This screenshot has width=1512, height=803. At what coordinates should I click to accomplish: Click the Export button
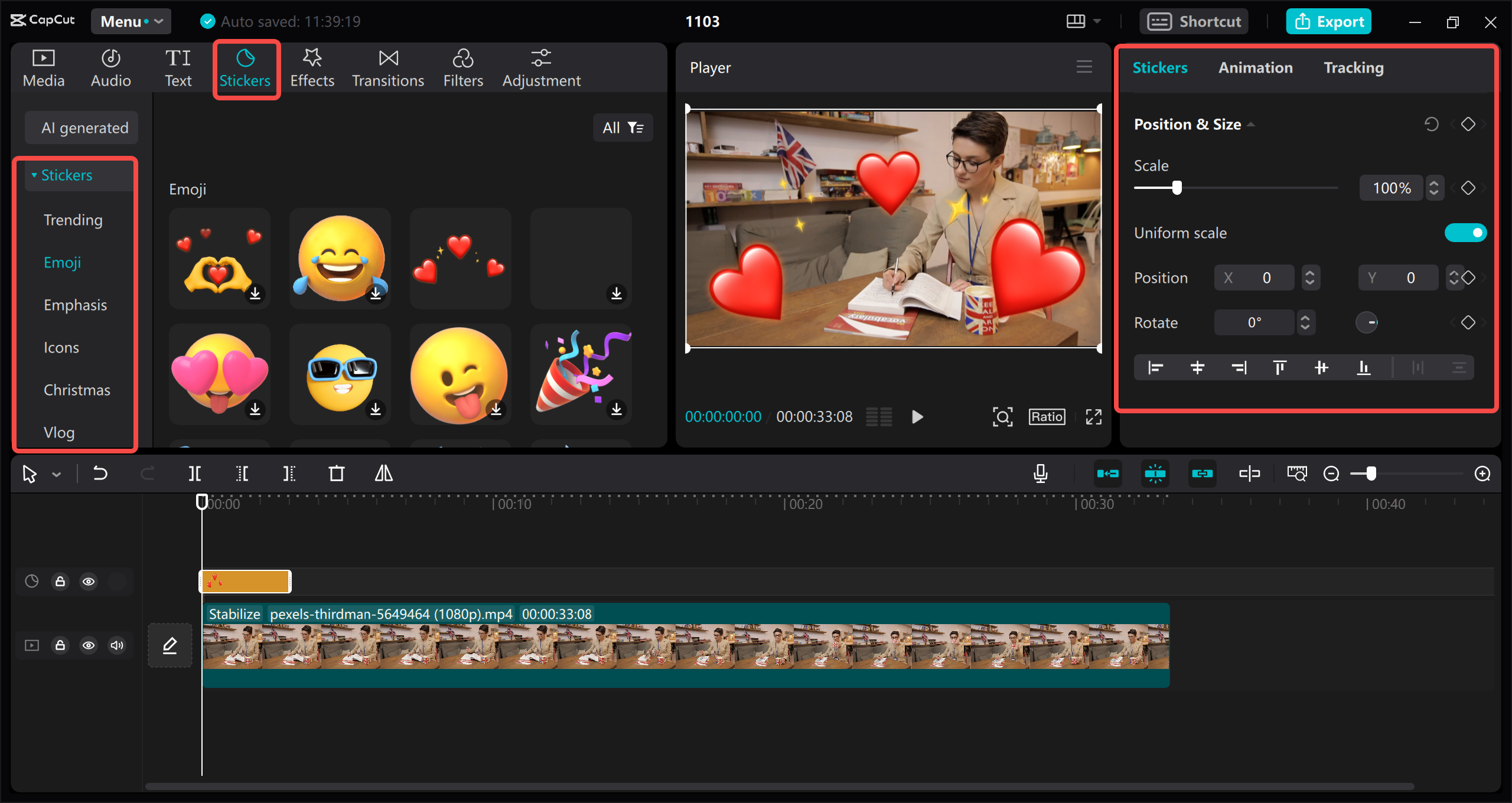pos(1330,22)
